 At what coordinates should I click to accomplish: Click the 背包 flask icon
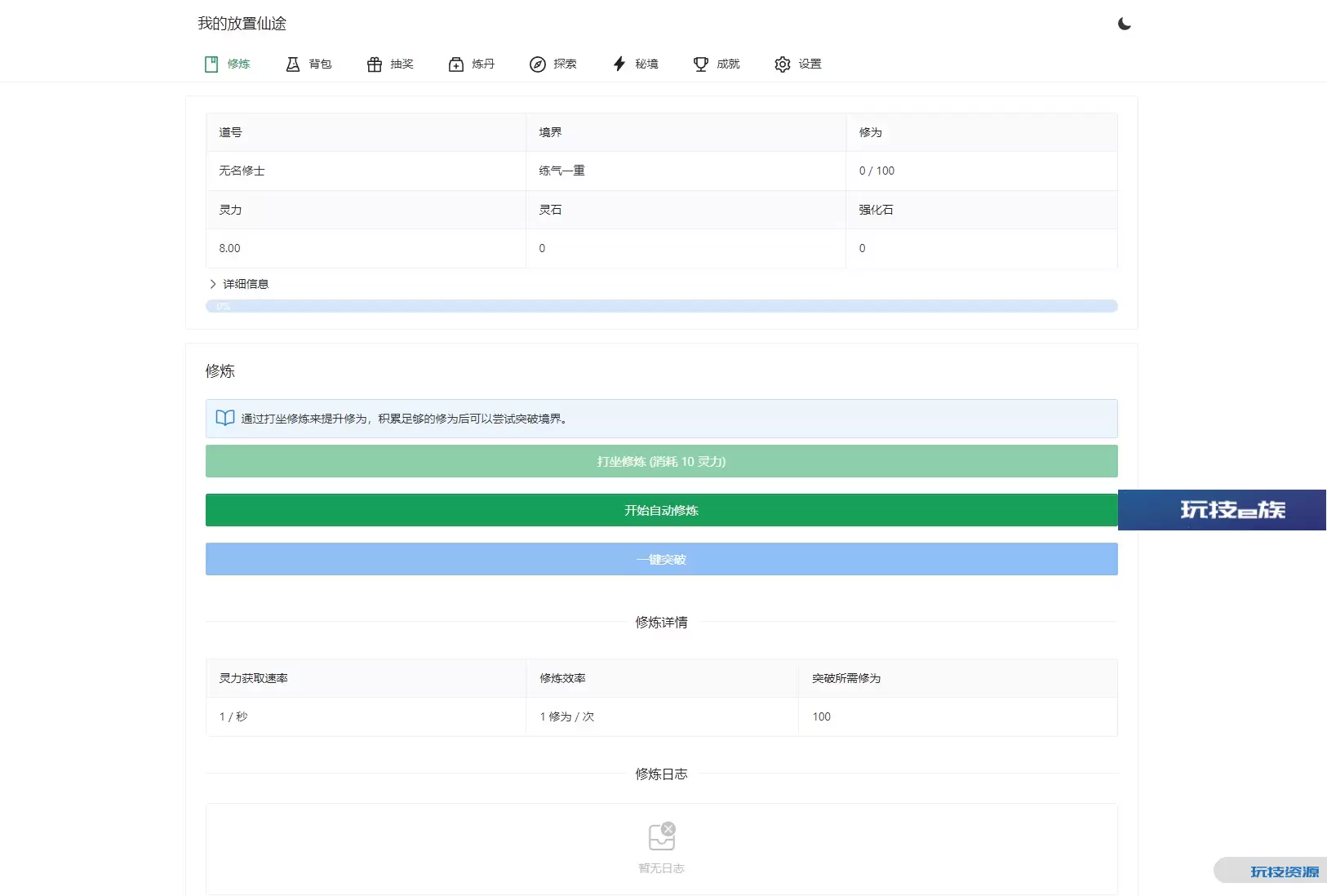tap(293, 64)
